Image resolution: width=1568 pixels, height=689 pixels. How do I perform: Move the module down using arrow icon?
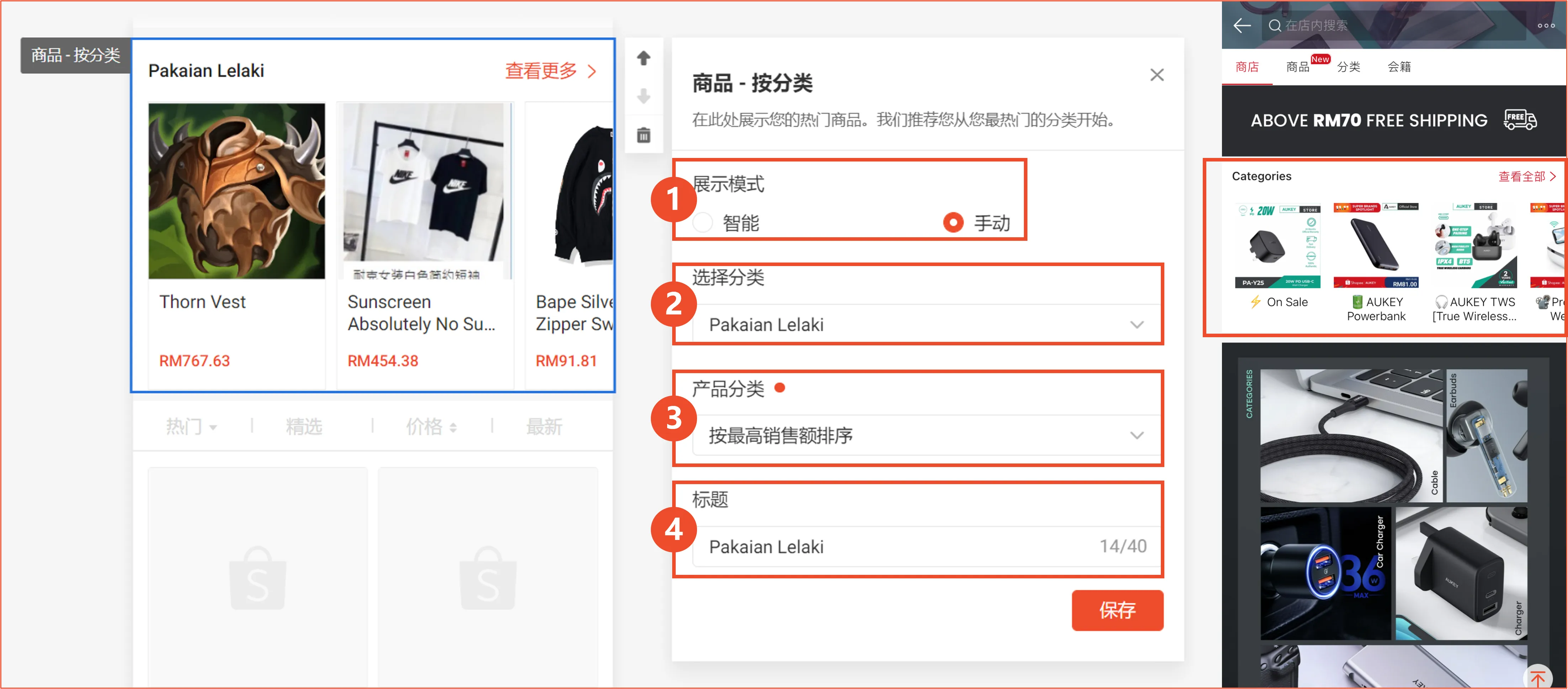pyautogui.click(x=643, y=96)
